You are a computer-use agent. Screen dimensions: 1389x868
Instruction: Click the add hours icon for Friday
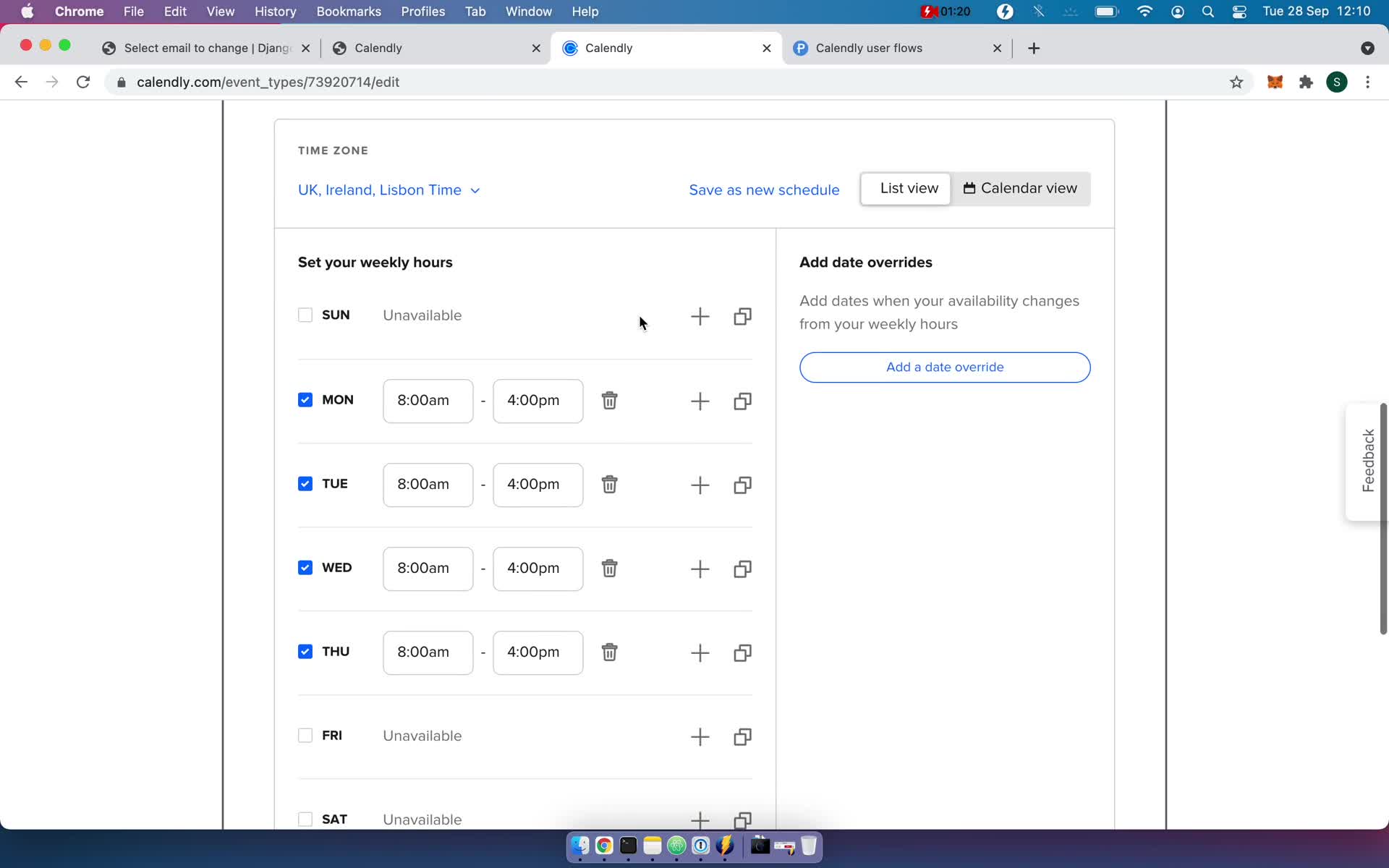[x=700, y=735]
